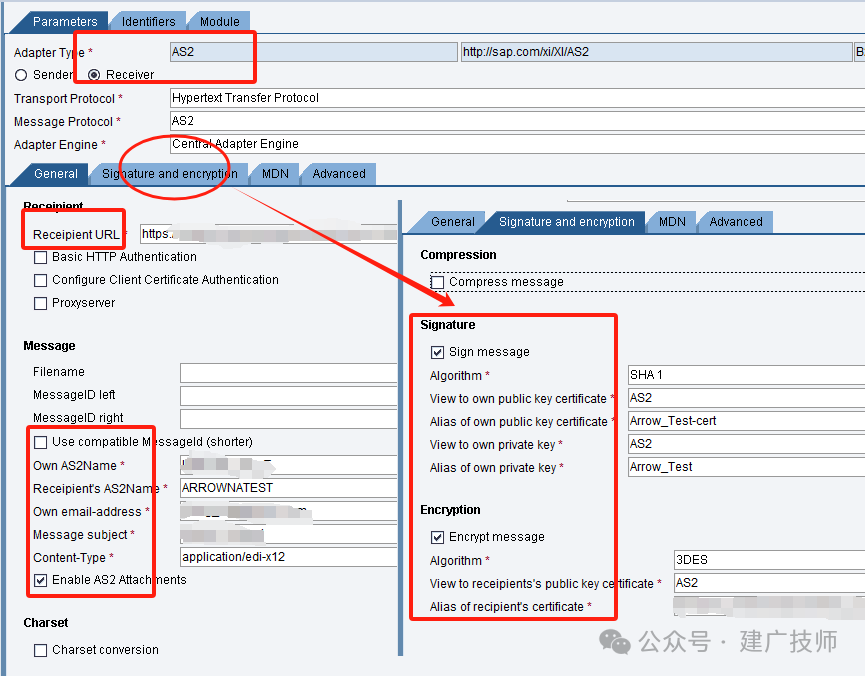Open the Message Protocol dropdown

(517, 121)
